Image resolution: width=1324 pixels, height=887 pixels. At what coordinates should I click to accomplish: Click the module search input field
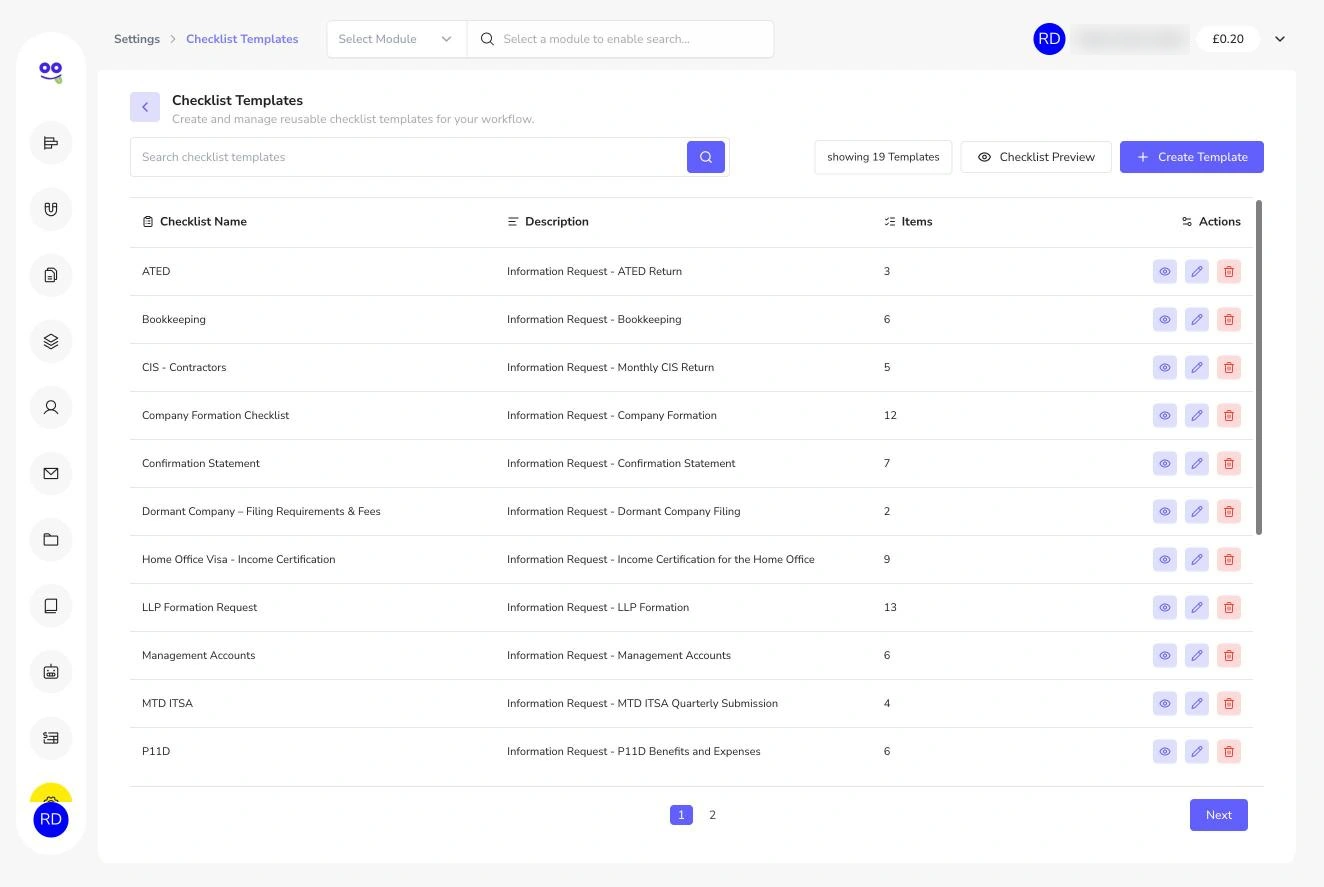620,39
